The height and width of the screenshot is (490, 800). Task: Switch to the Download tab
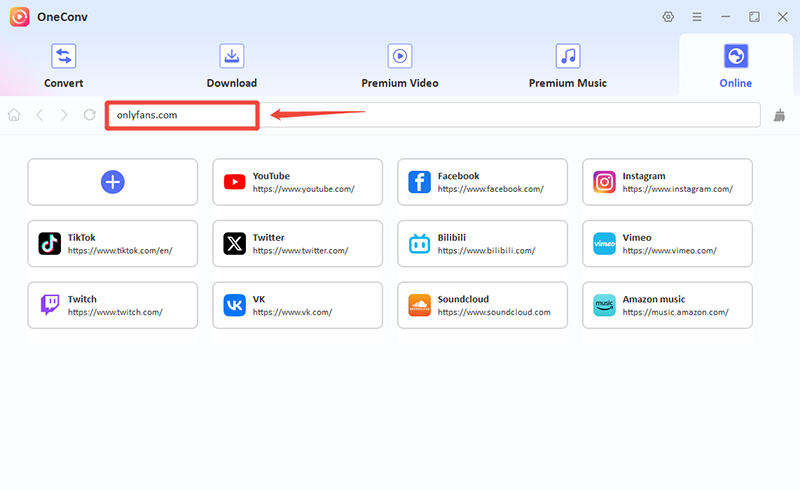coord(232,66)
